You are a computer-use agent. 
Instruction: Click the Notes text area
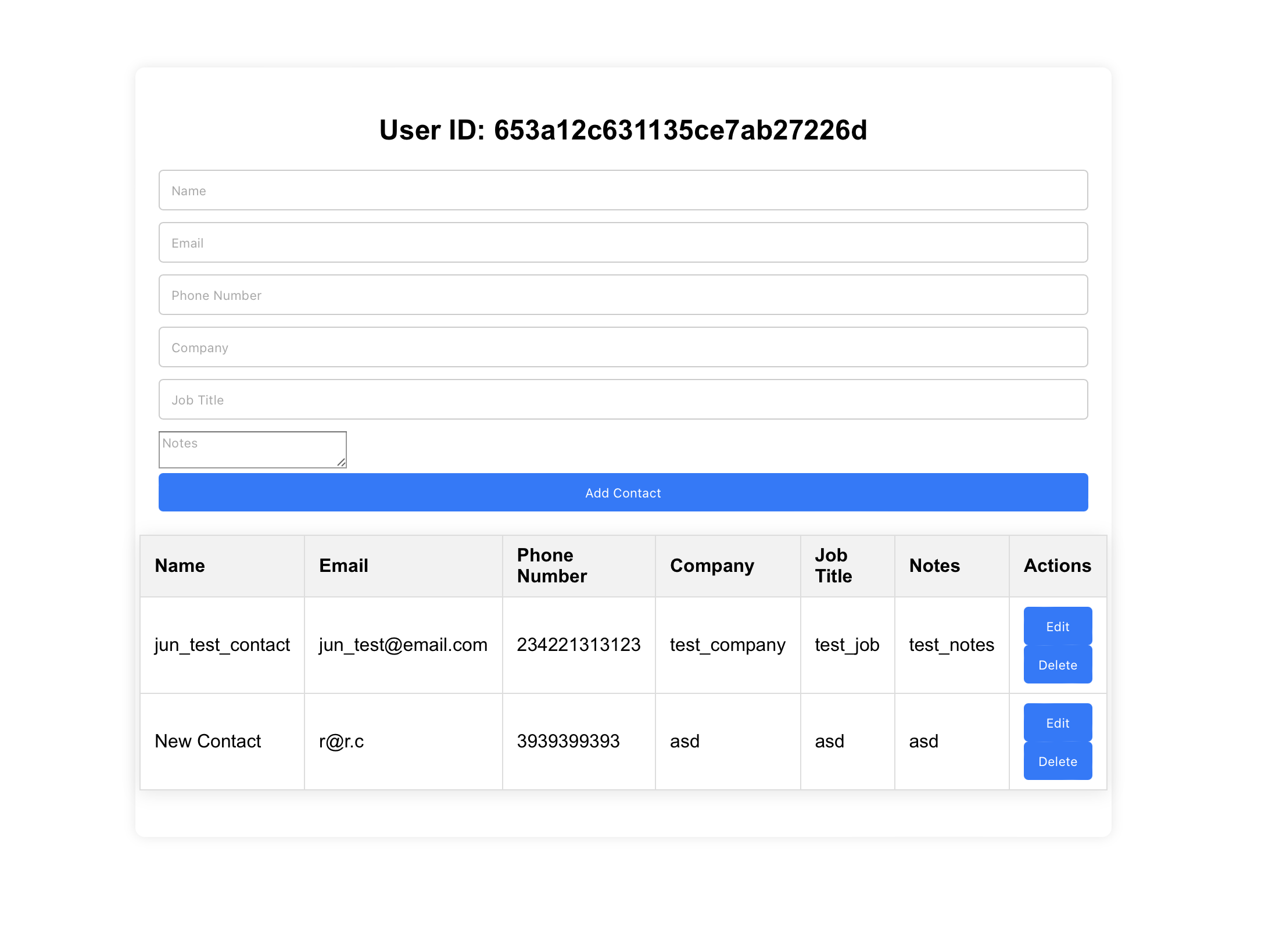tap(252, 449)
